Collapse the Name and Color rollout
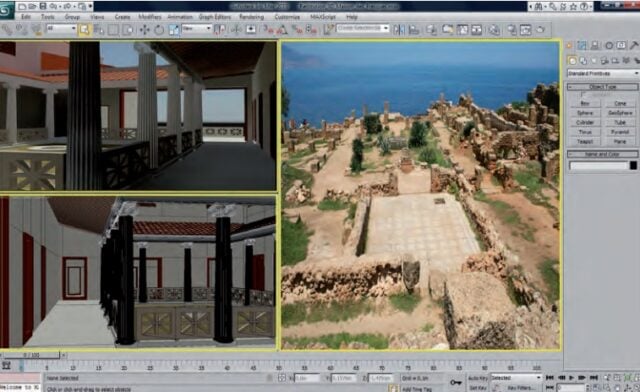640x392 pixels. tap(602, 154)
